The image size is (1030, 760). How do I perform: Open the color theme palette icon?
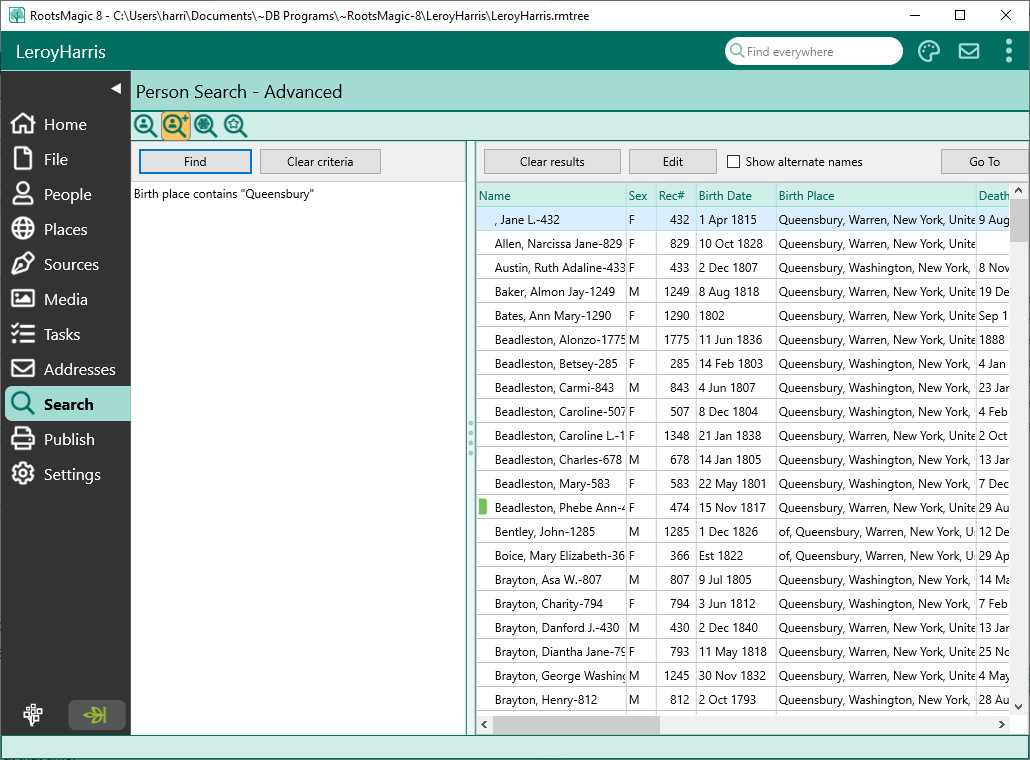tap(929, 52)
